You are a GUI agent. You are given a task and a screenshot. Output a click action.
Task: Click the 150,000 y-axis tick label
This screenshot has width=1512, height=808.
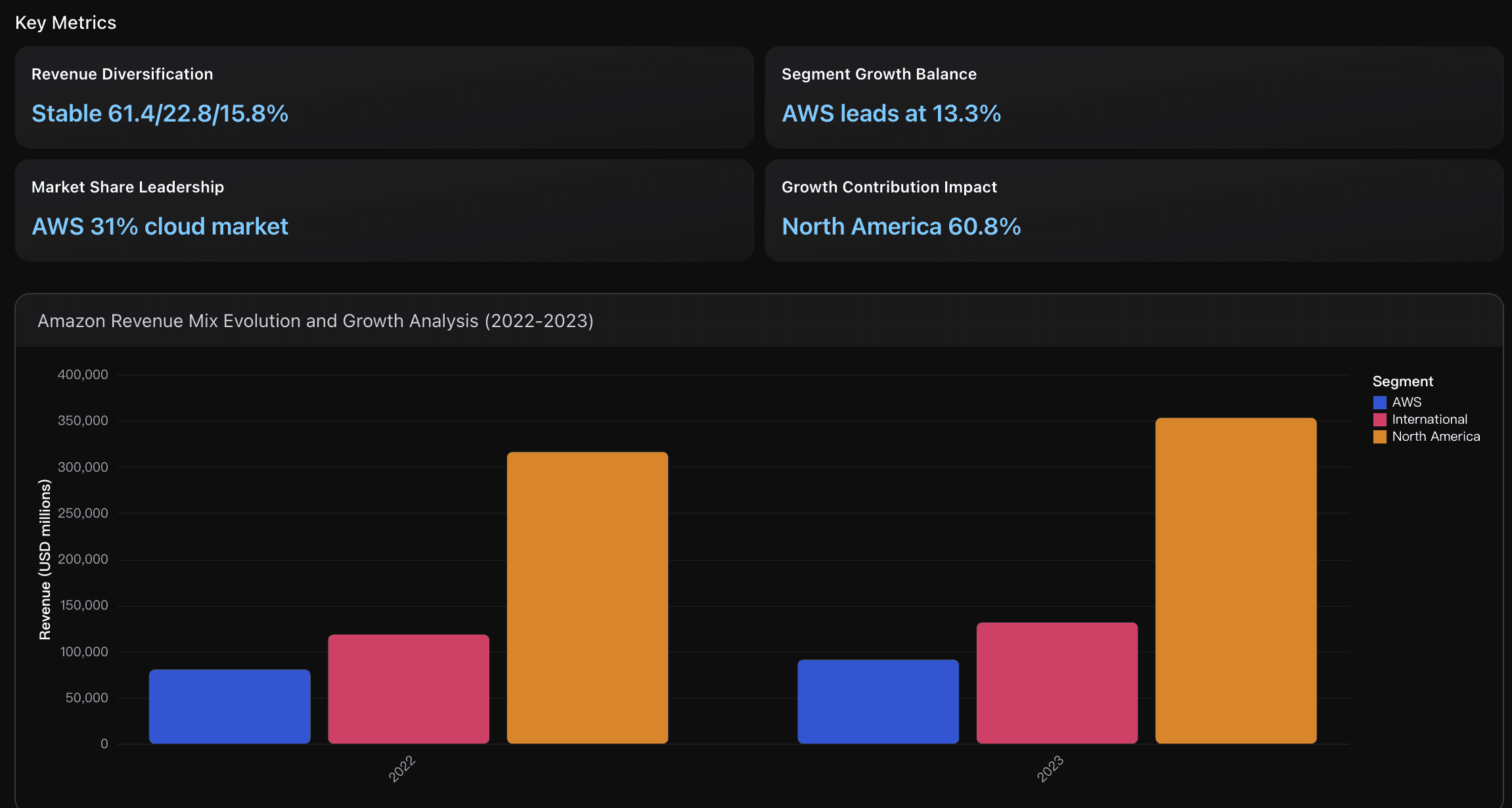(x=84, y=605)
